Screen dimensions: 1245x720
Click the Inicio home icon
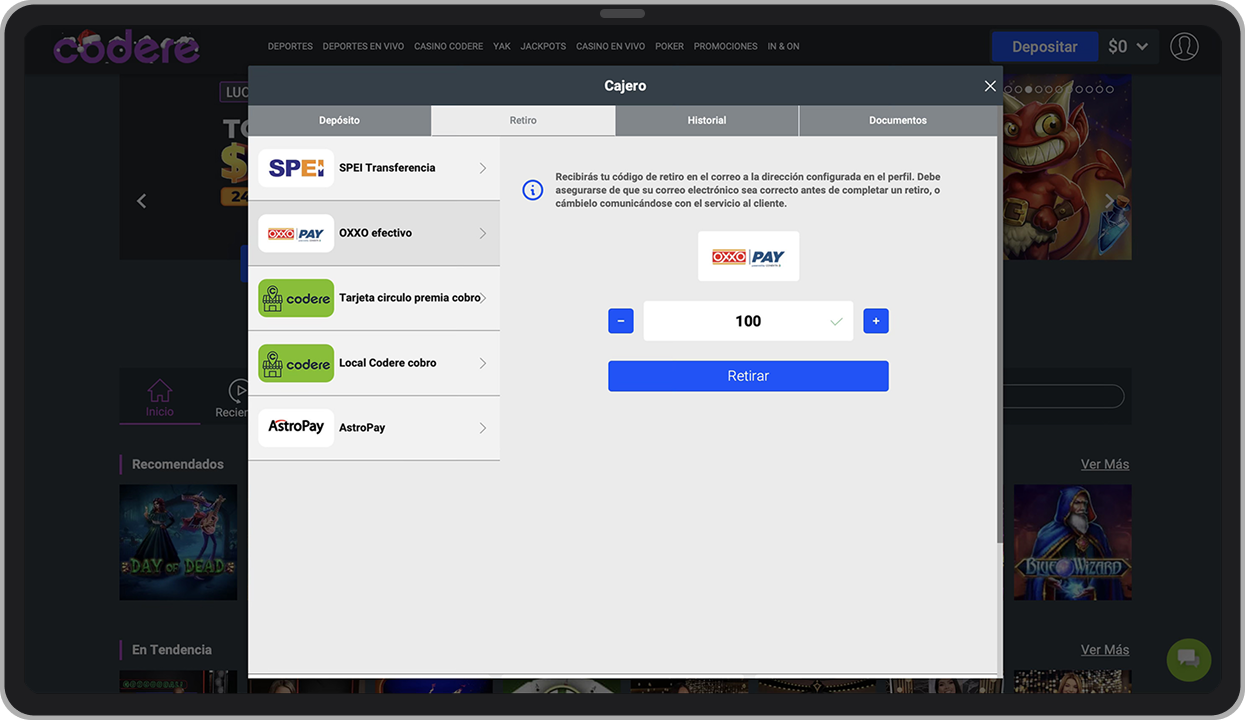coord(160,391)
